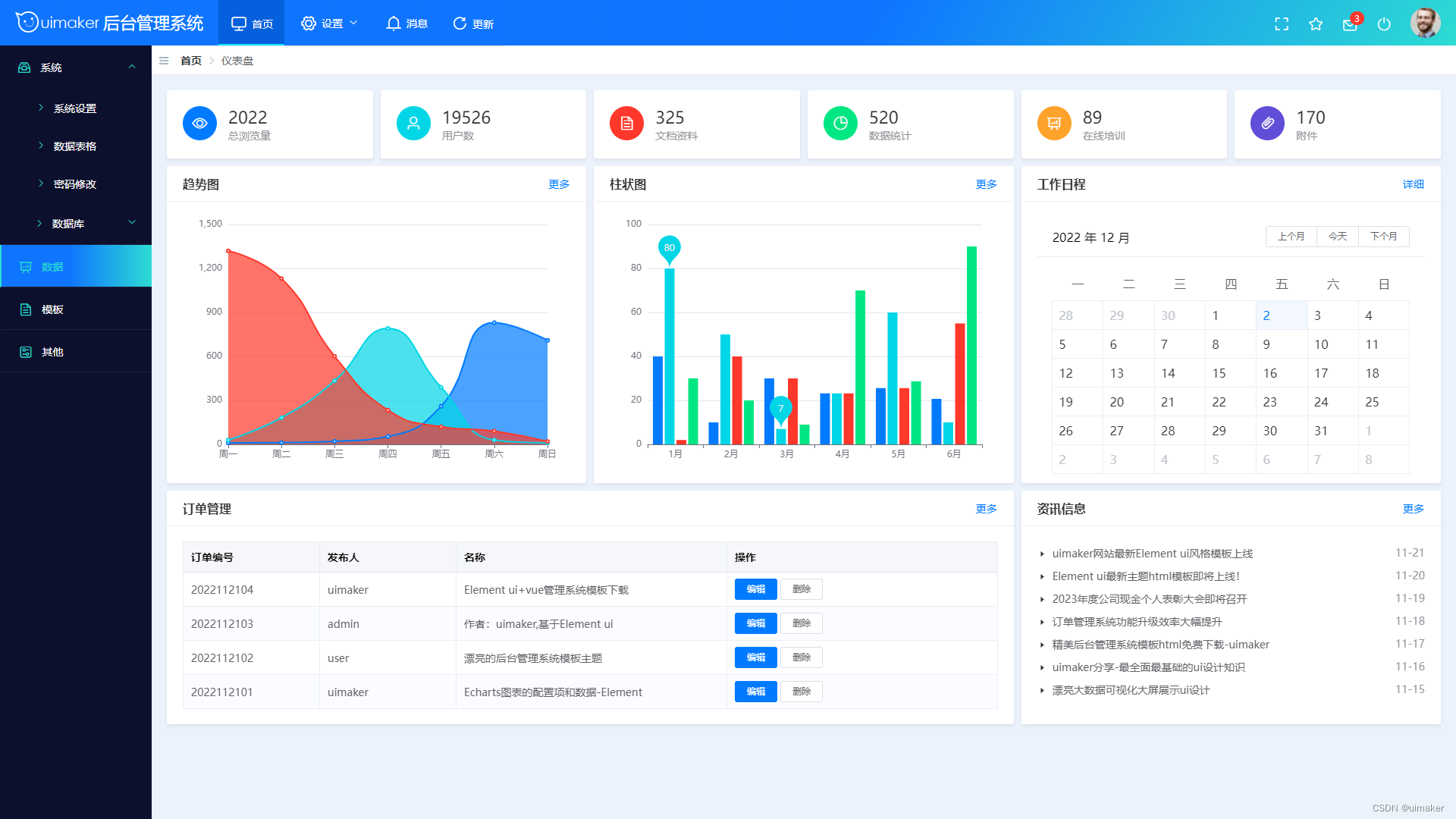Click the purple paperclip 附件 icon

1267,123
